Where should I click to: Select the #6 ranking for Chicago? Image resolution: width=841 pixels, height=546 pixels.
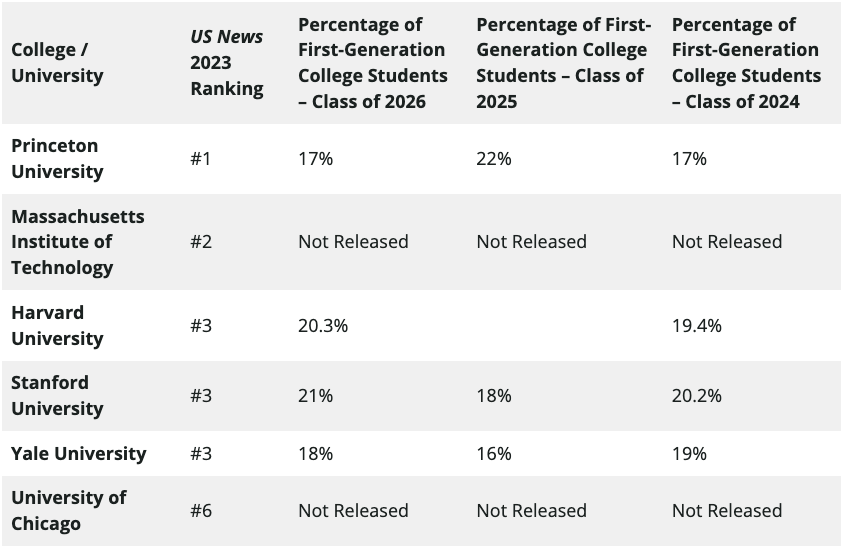click(201, 511)
